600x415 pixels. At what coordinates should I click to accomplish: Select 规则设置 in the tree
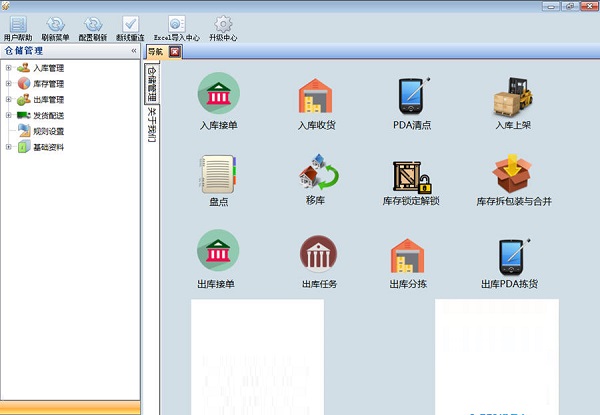coord(48,132)
